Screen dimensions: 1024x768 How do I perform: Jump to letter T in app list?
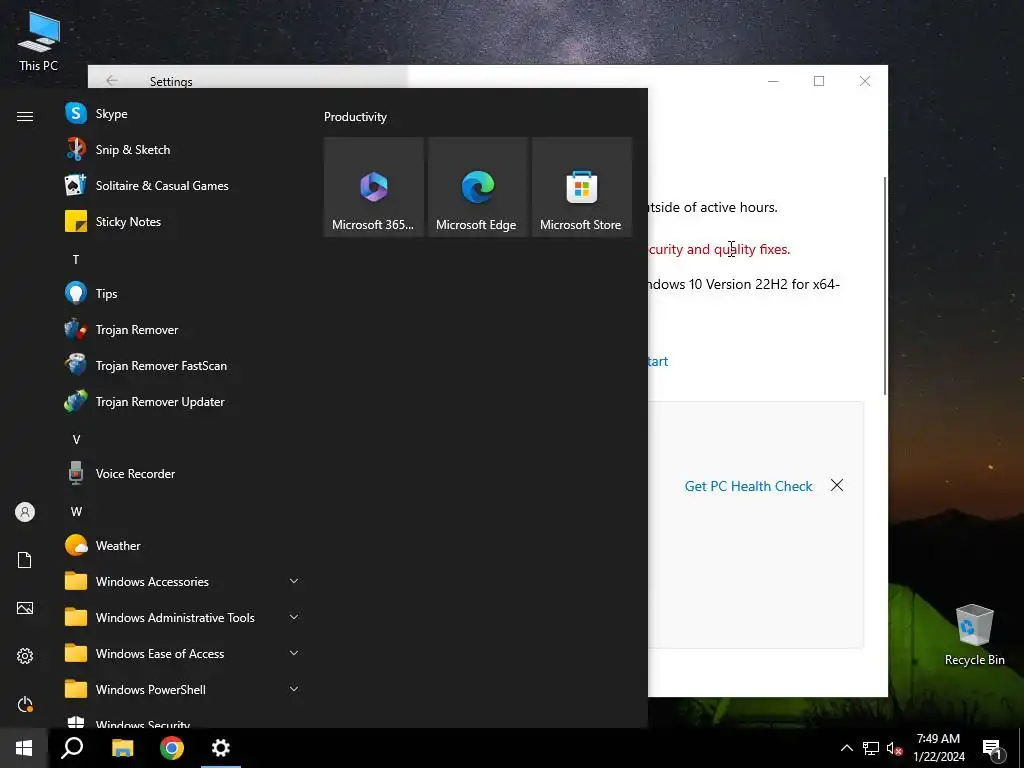click(76, 260)
